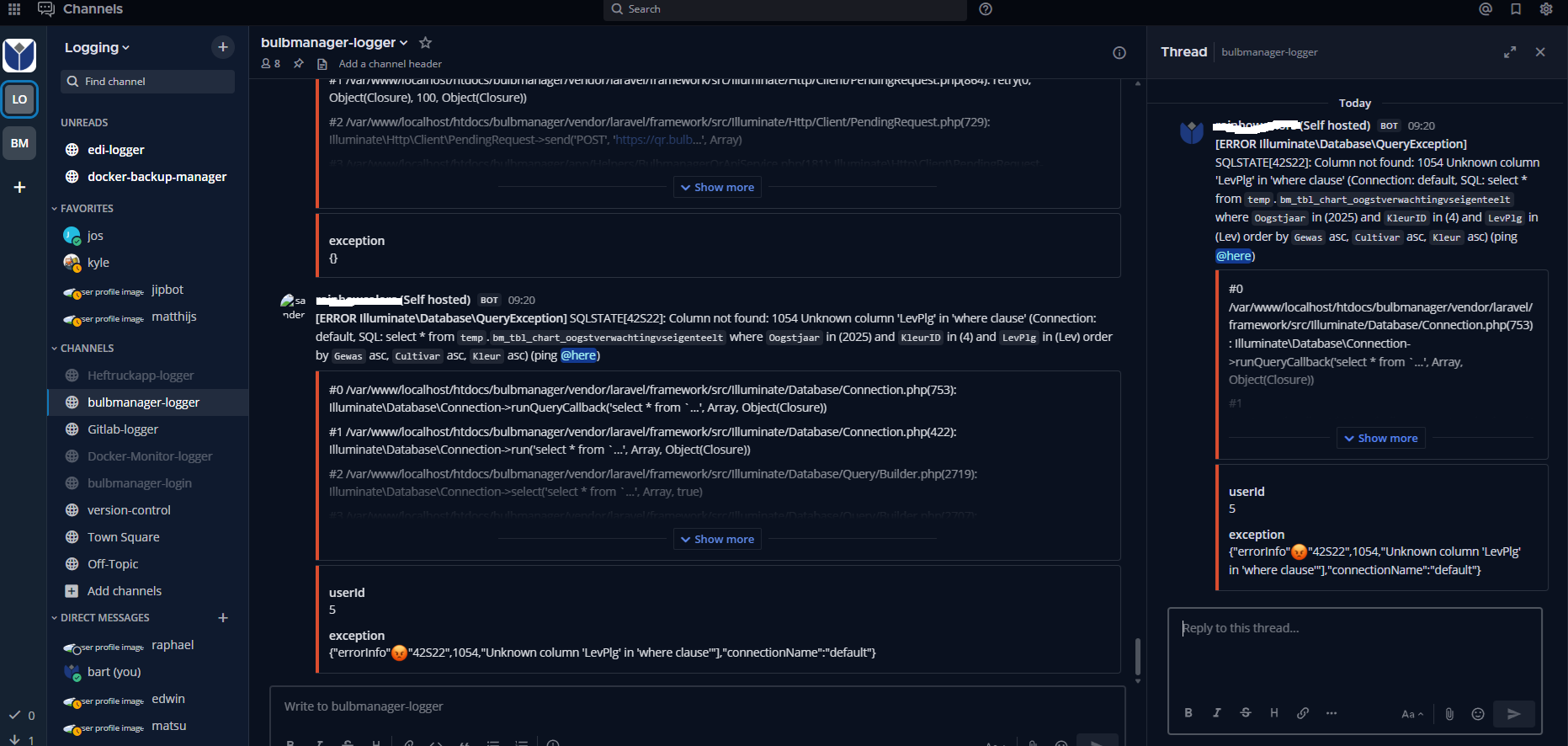The height and width of the screenshot is (746, 1568).
Task: Toggle the Aa formatting bar in thread
Action: [1412, 714]
